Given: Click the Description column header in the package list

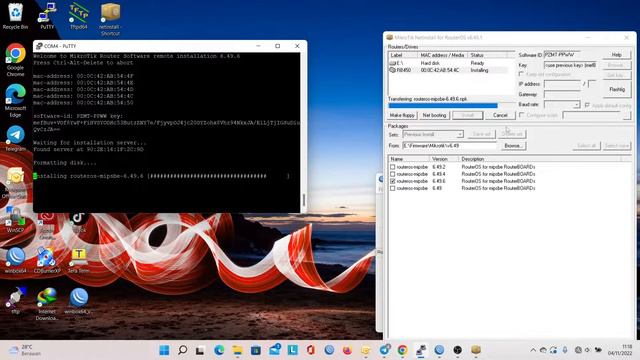Looking at the screenshot, I should (540, 159).
